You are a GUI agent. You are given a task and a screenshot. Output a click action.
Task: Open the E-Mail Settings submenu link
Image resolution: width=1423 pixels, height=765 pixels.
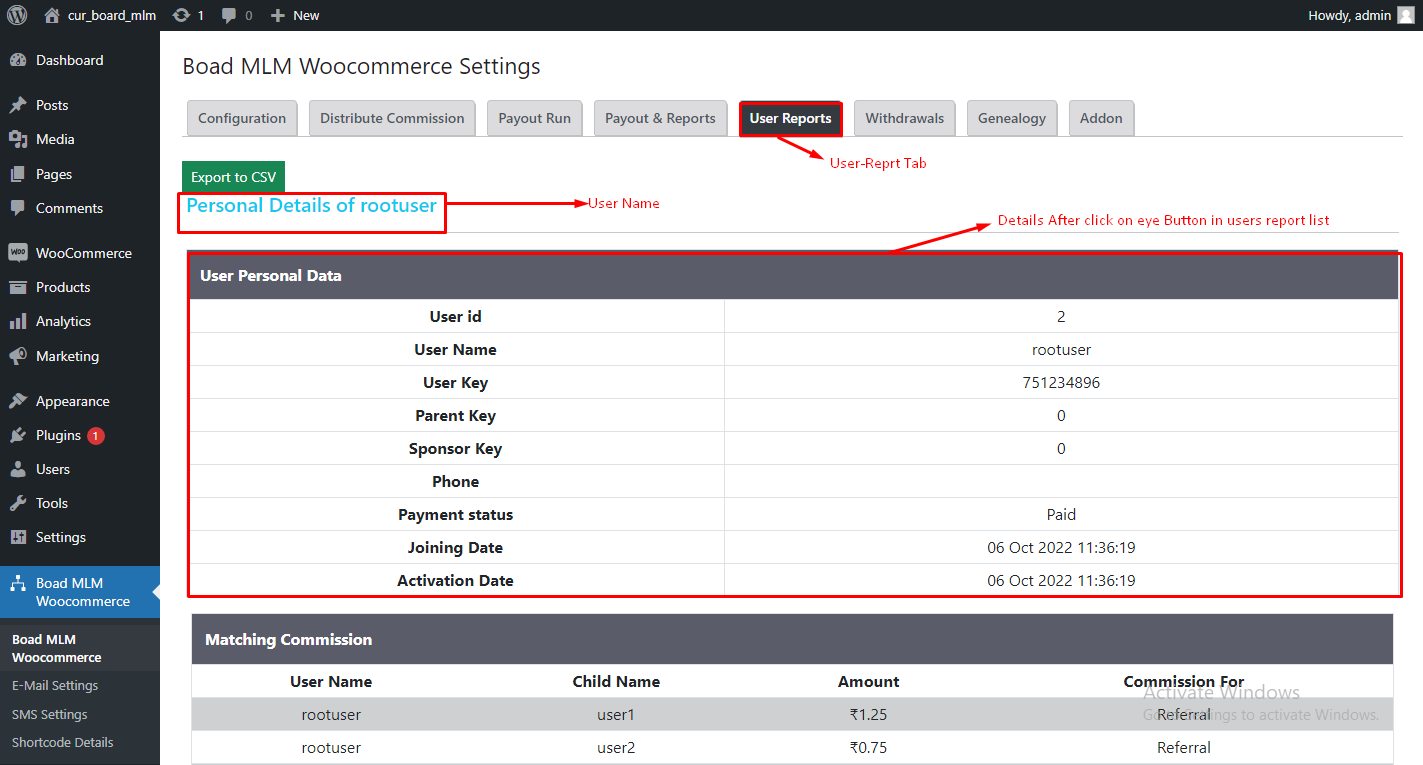coord(55,686)
